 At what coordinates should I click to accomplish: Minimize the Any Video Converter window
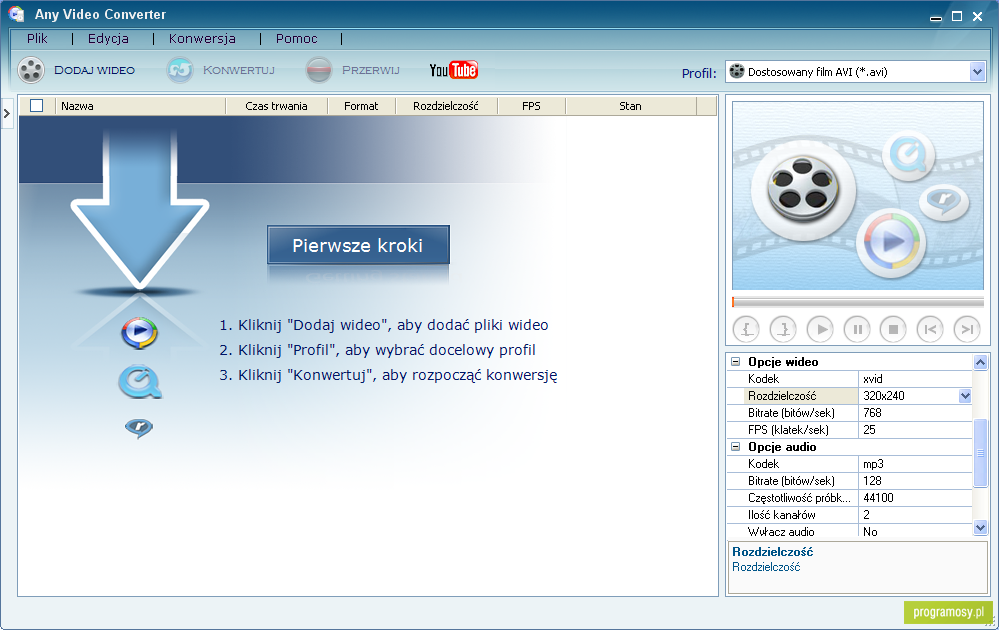936,17
